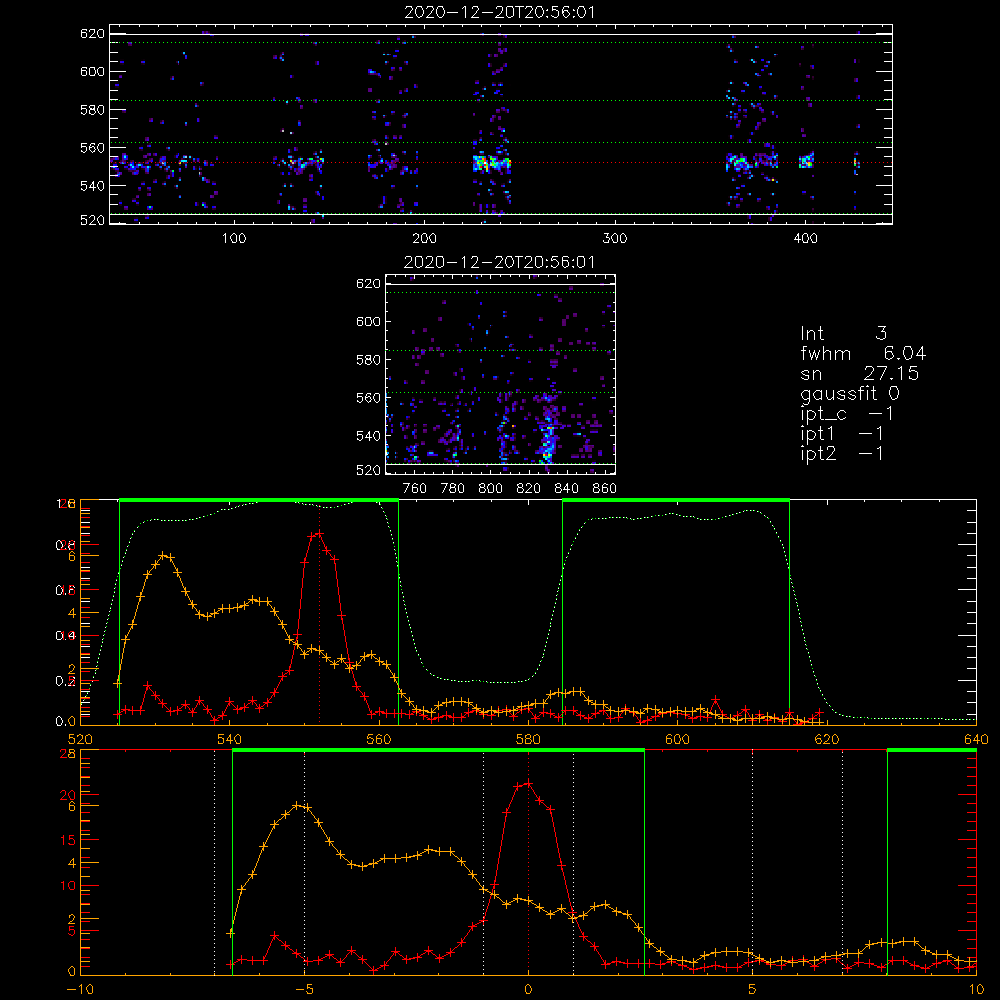This screenshot has height=1000, width=1000.
Task: Click the top plot title 2020-12-20T20:56:01
Action: click(500, 12)
